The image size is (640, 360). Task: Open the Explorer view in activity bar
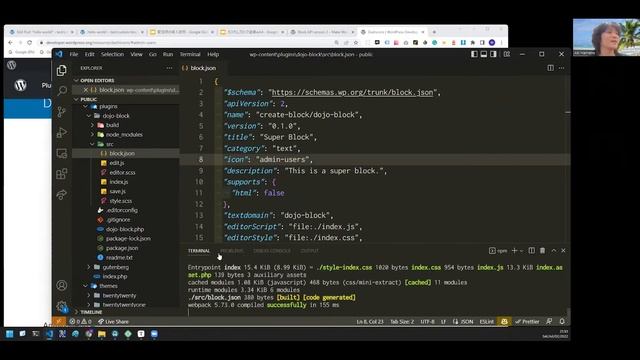[62, 70]
